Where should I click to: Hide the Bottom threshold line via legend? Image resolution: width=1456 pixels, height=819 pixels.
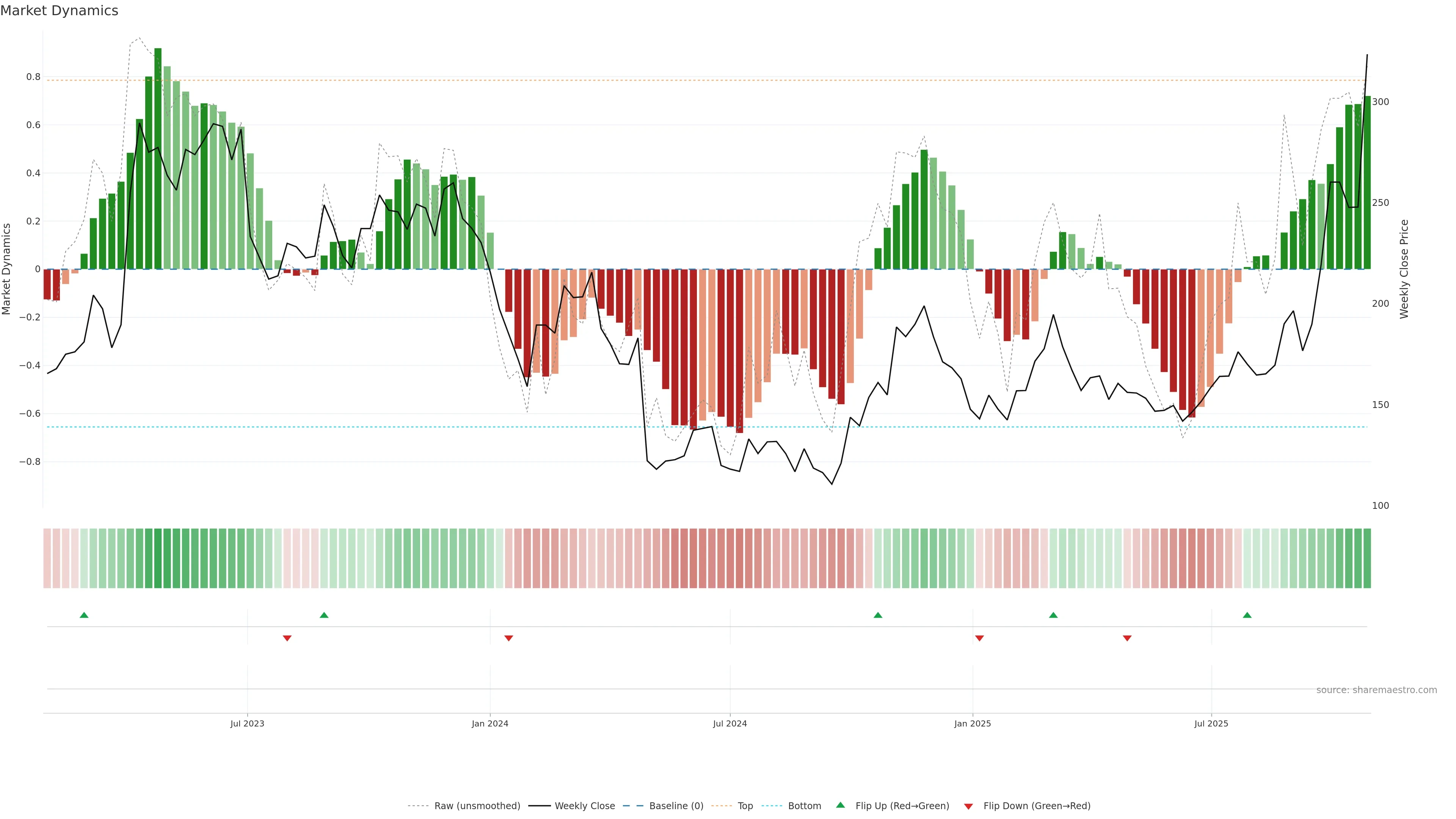tap(804, 806)
